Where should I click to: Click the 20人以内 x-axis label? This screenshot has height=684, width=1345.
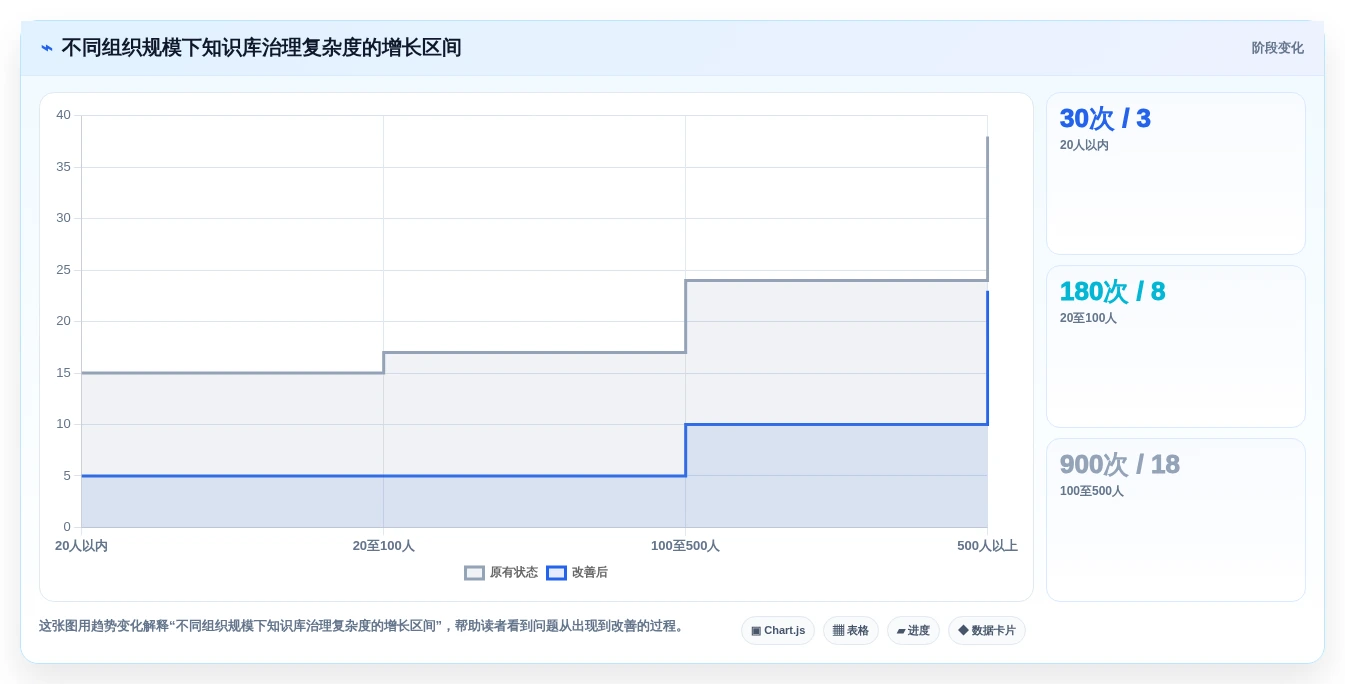pos(81,546)
